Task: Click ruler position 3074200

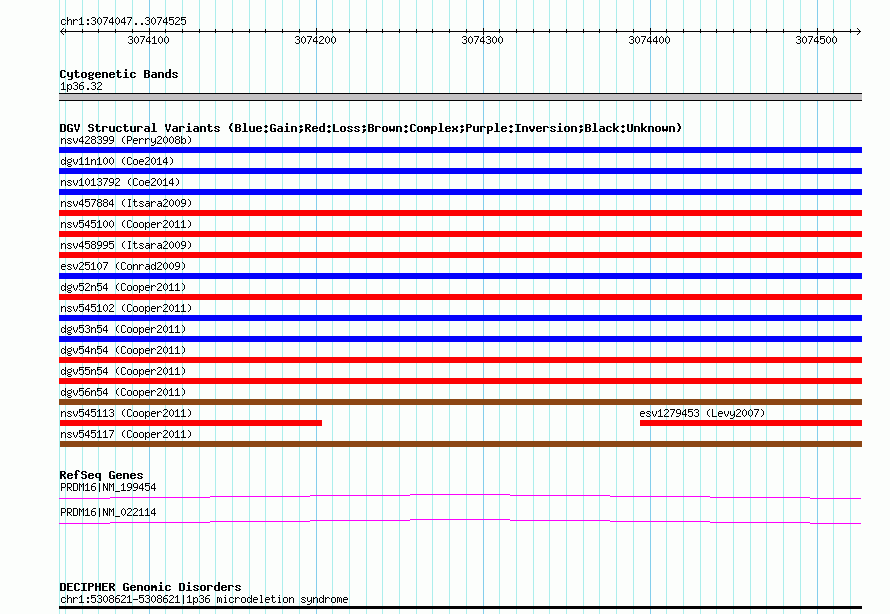Action: [315, 40]
